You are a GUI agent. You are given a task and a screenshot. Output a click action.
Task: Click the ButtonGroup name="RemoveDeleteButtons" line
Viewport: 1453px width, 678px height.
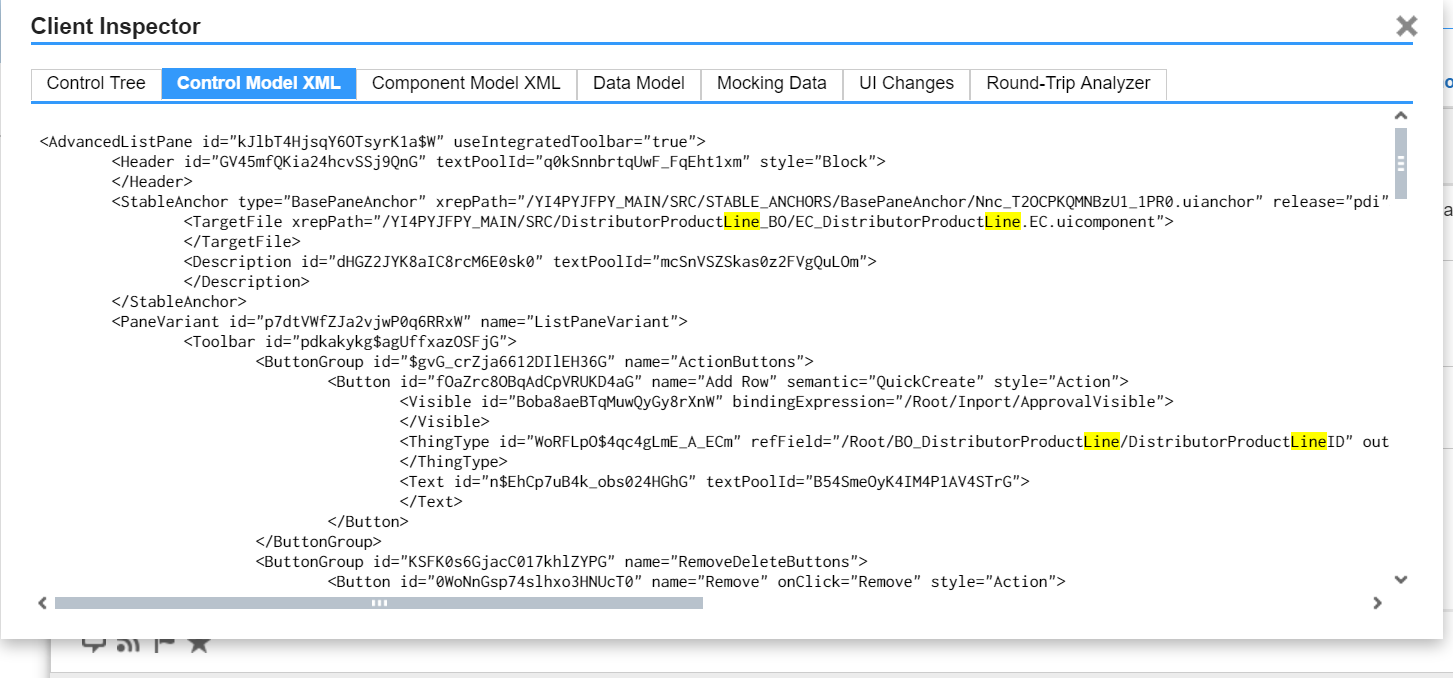coord(562,562)
